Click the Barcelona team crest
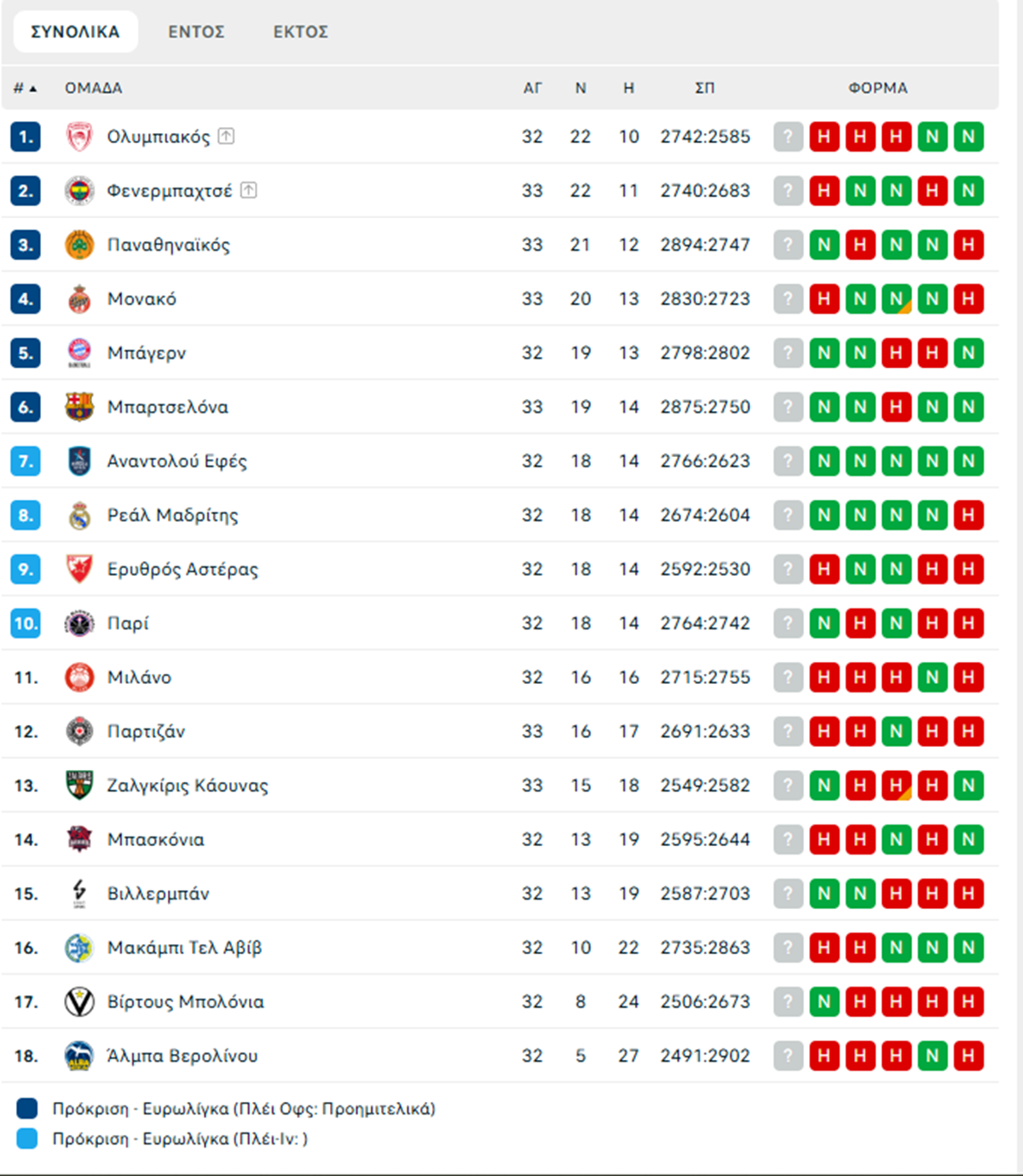This screenshot has height=1176, width=1023. pos(79,407)
